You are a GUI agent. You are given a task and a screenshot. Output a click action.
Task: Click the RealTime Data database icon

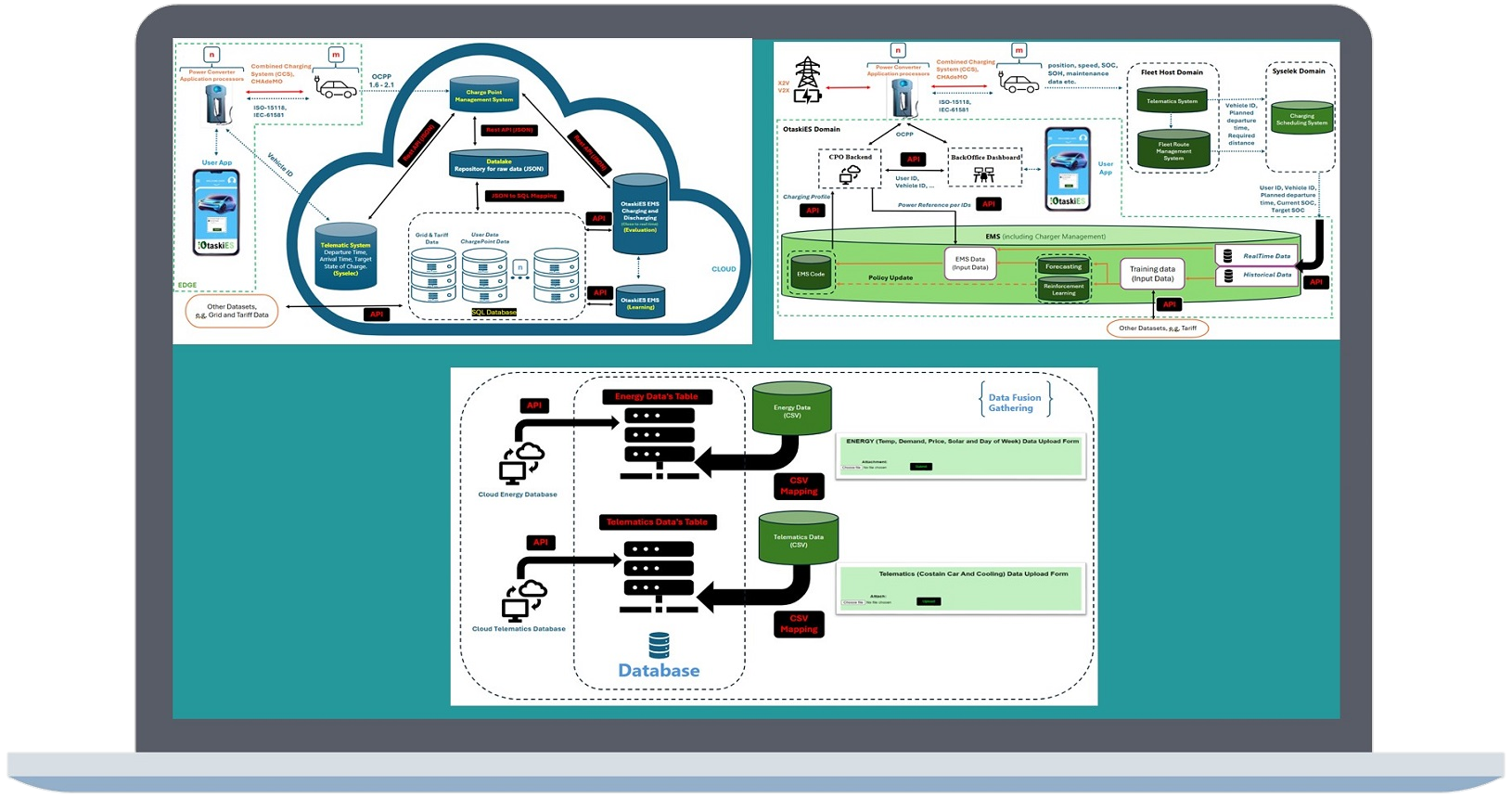point(1227,256)
